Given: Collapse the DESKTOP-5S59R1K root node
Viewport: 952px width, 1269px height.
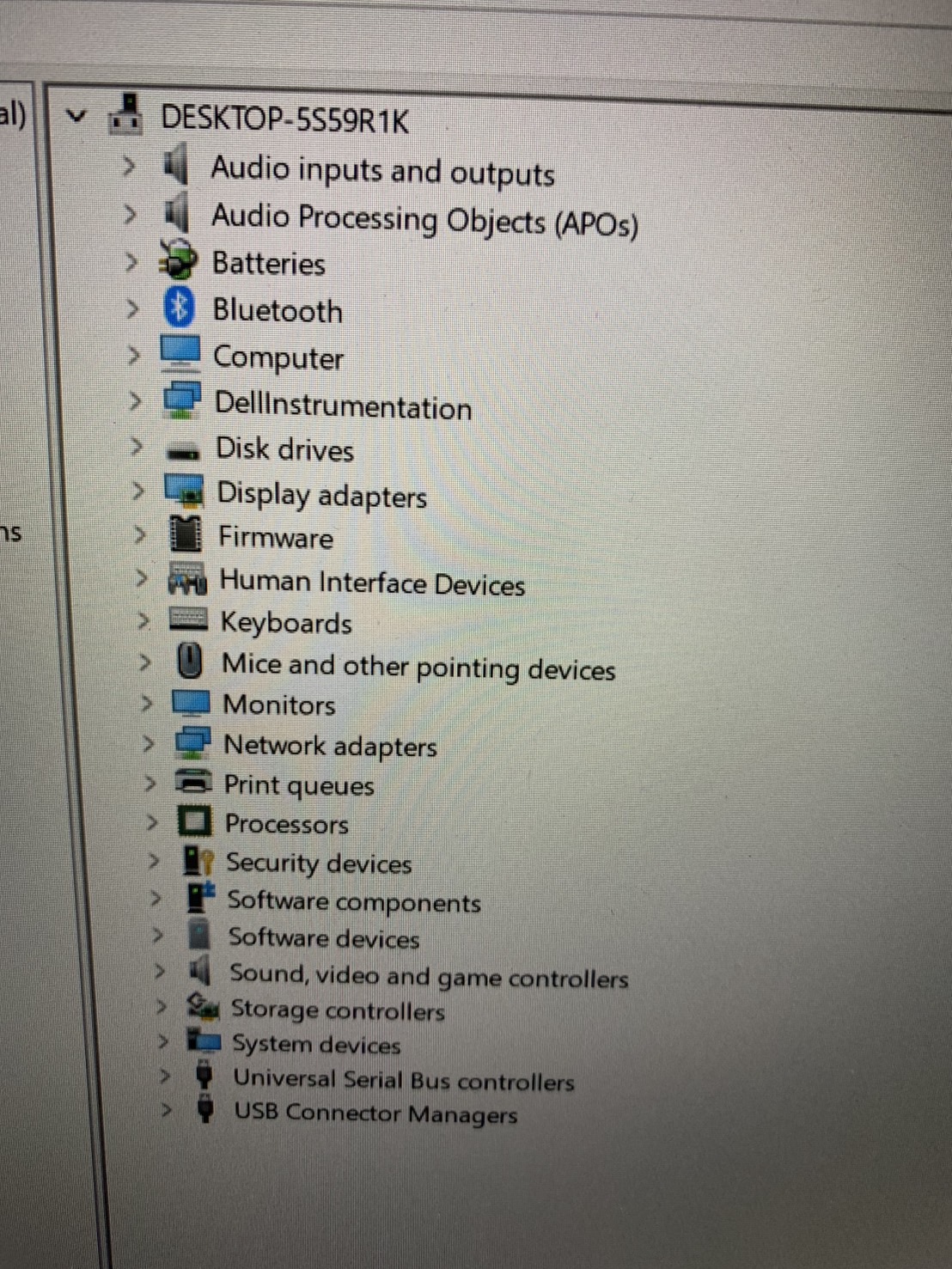Looking at the screenshot, I should [x=76, y=114].
